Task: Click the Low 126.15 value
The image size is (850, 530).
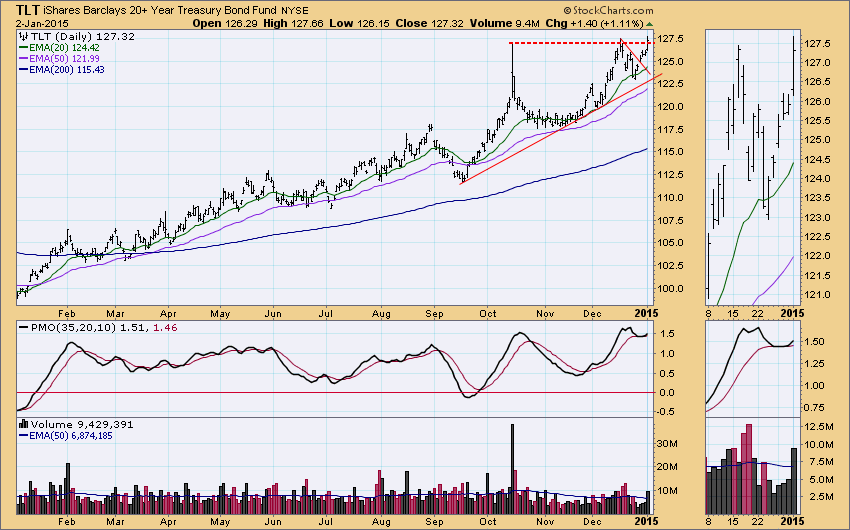Action: pos(359,23)
